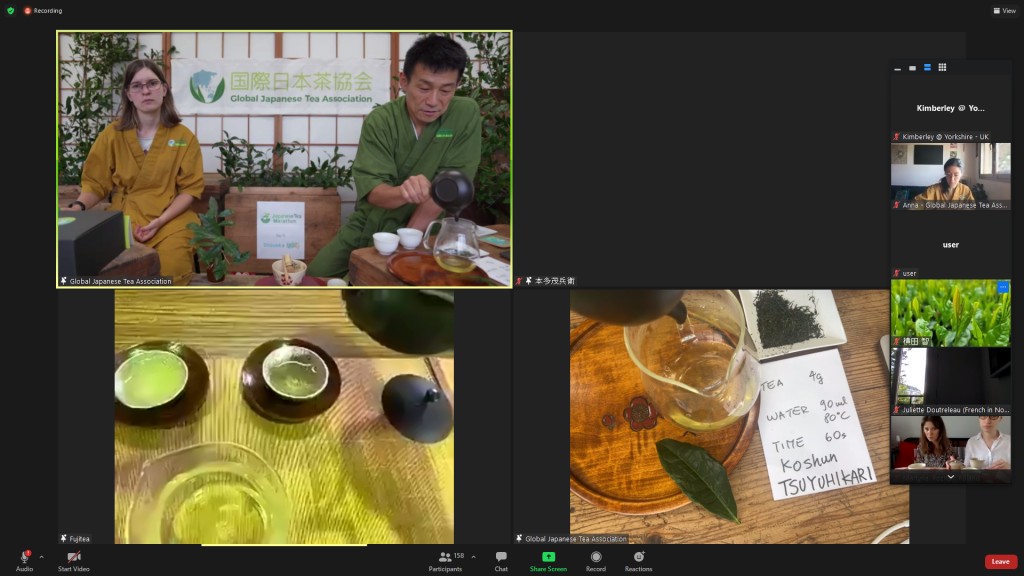Click the green encryption shield icon
Screen dimensions: 1024x576
11,11
